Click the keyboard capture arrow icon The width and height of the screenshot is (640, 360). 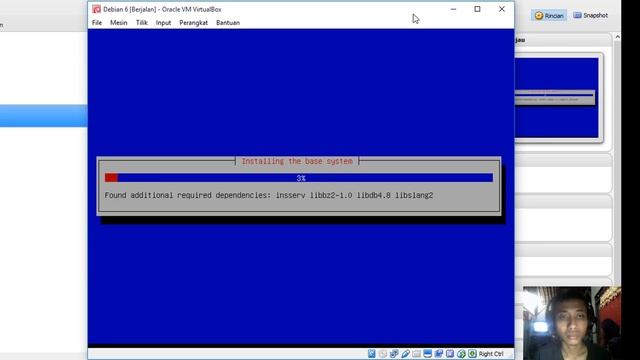click(472, 353)
